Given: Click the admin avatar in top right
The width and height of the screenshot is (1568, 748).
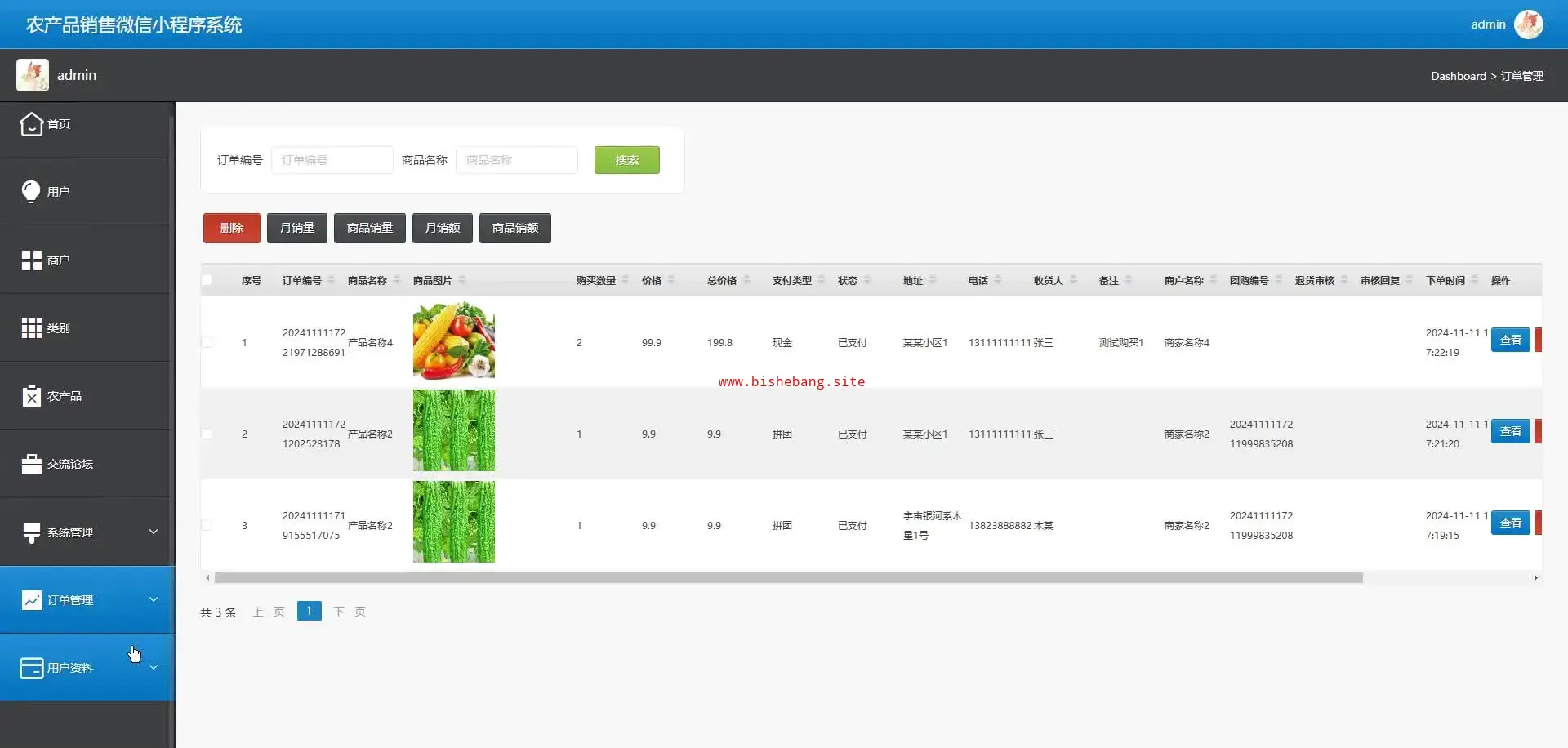Looking at the screenshot, I should pos(1528,24).
